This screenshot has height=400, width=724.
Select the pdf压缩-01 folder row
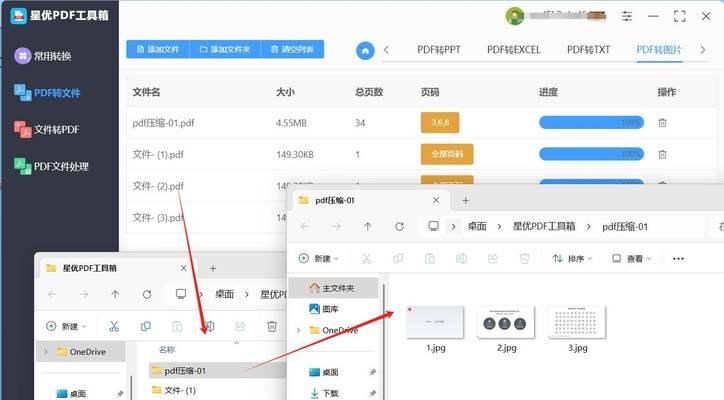point(217,370)
